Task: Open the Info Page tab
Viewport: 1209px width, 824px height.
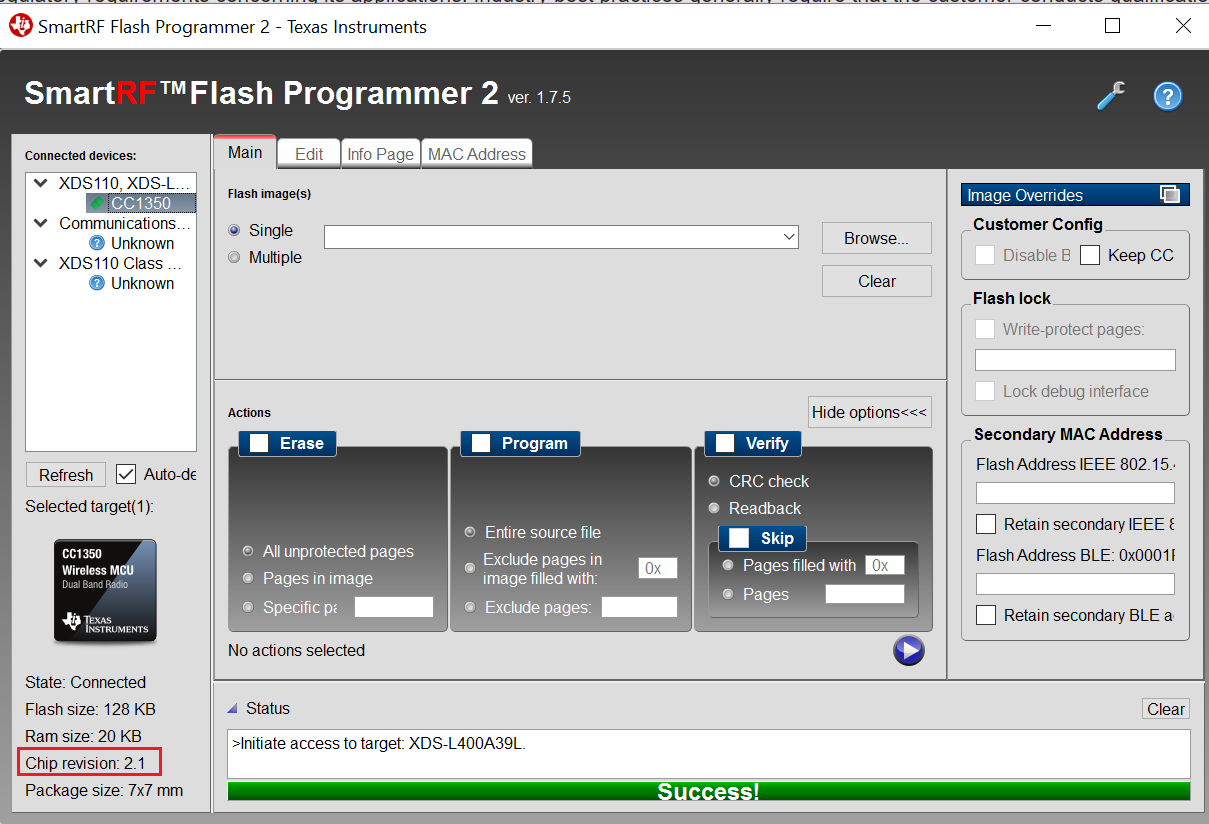Action: point(381,154)
